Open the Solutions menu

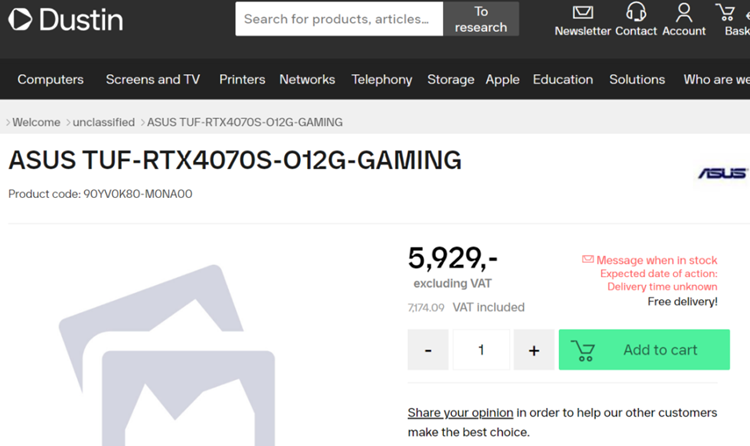click(x=637, y=79)
